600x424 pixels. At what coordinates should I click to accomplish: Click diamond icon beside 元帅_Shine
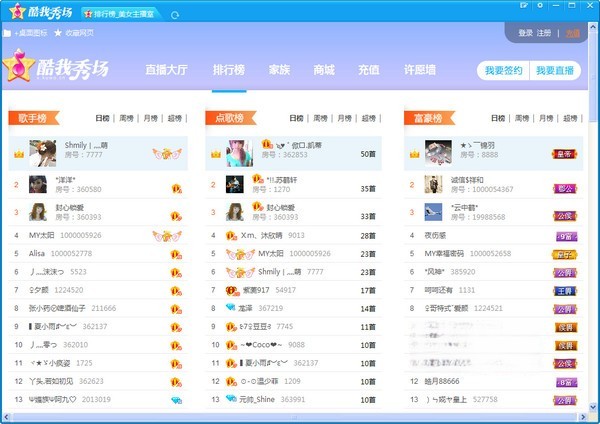pyautogui.click(x=231, y=398)
